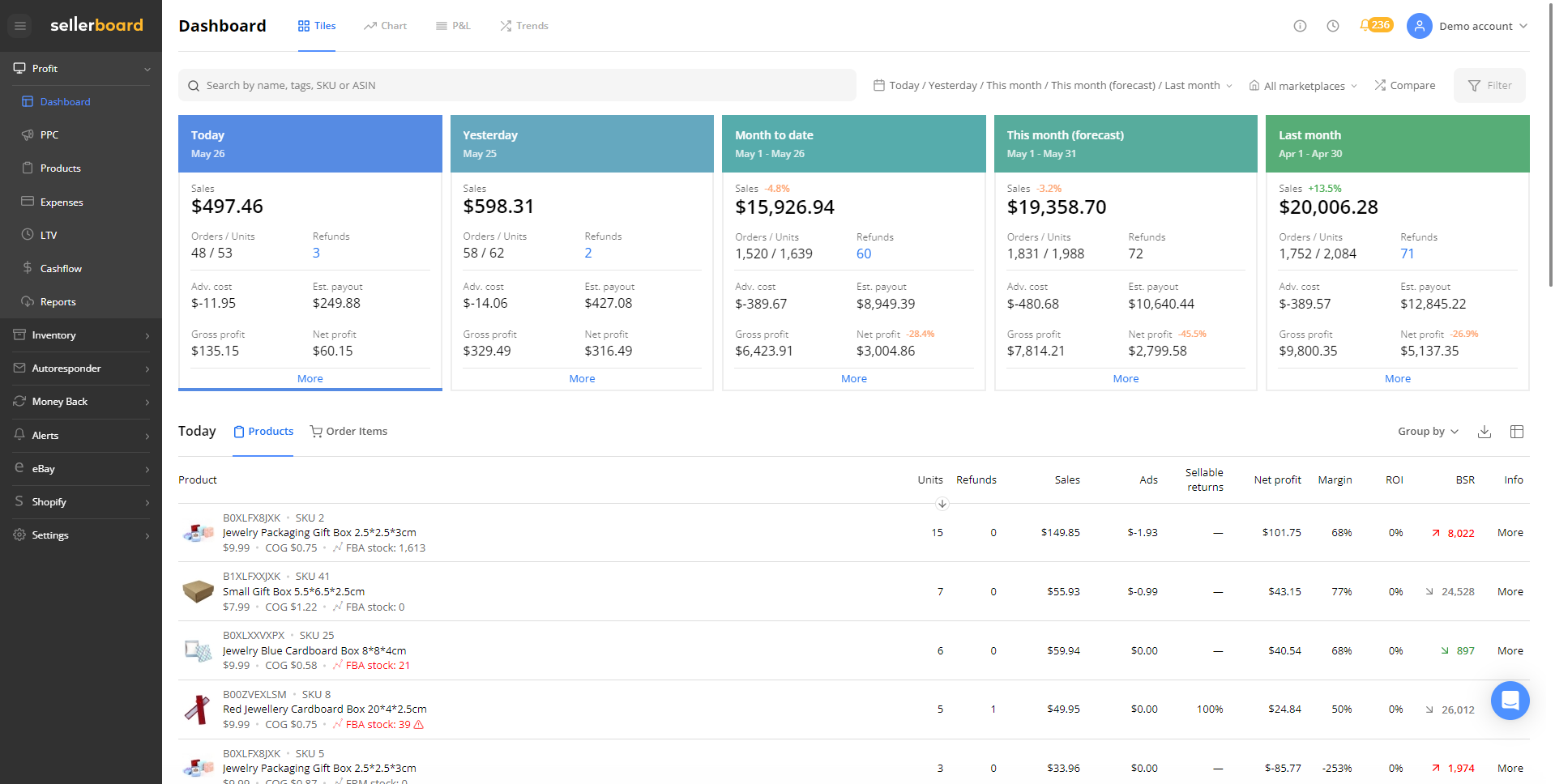1555x784 pixels.
Task: Open the chat support bubble
Action: 1509,700
